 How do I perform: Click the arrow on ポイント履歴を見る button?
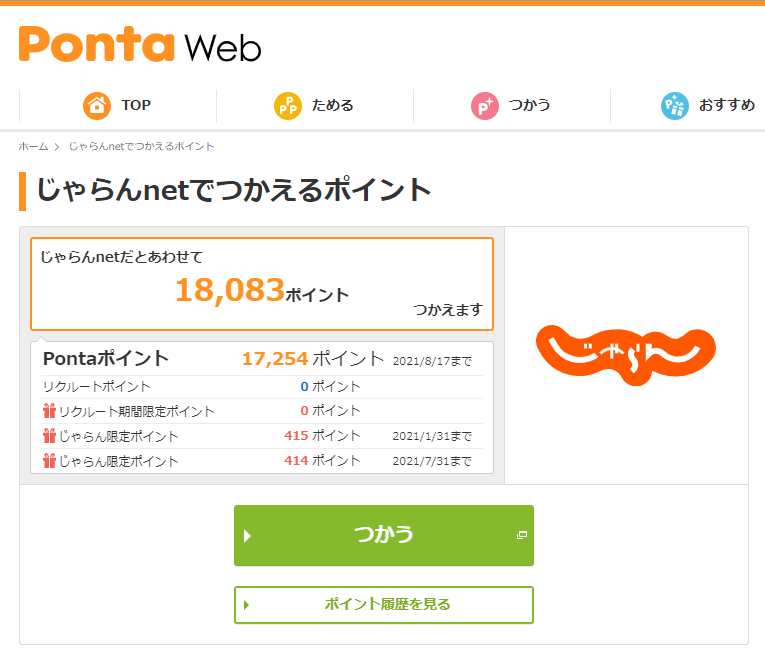[x=246, y=605]
